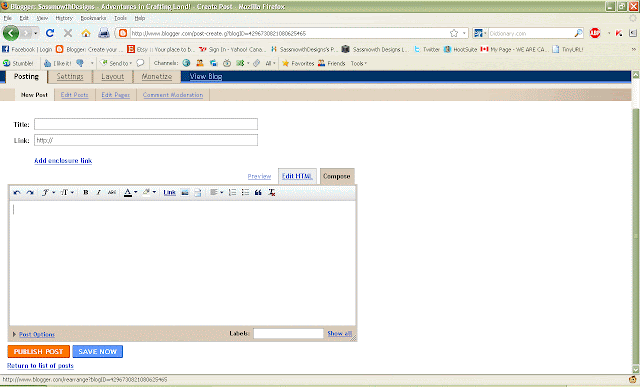The width and height of the screenshot is (640, 387).
Task: Switch to the Edit HTML tab
Action: click(x=297, y=176)
